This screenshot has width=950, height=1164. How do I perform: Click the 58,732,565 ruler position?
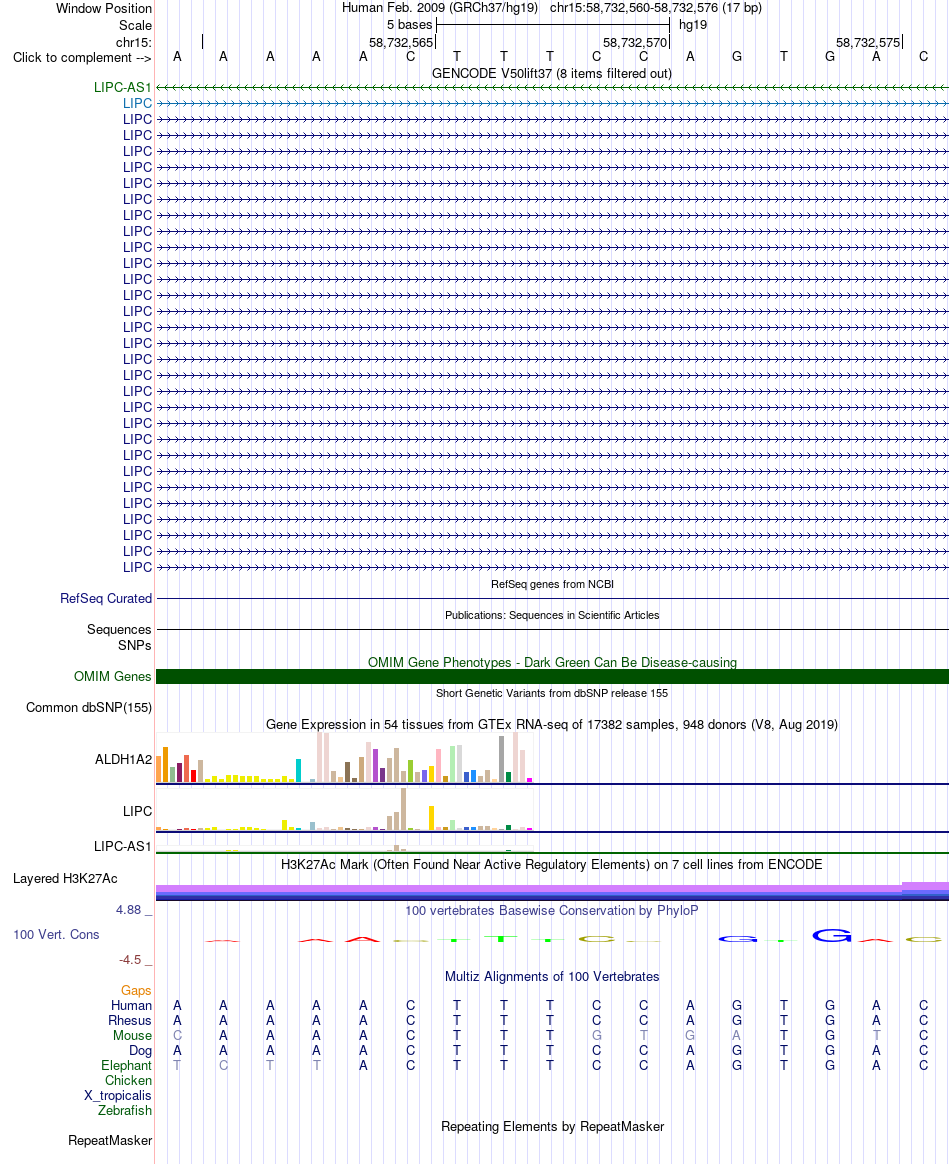point(401,43)
